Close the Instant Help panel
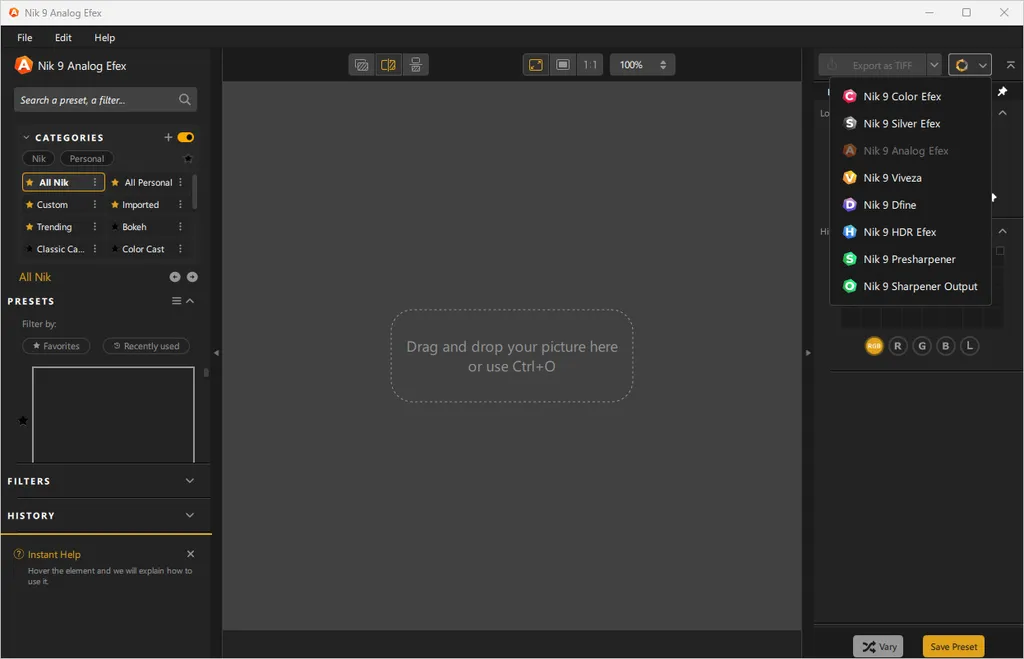Viewport: 1024px width, 659px height. (x=191, y=554)
